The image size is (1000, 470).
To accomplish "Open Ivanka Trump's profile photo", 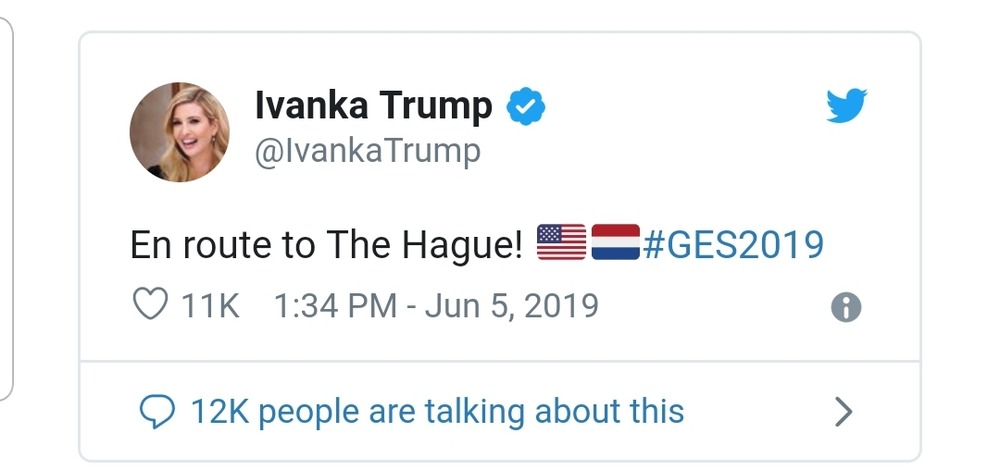I will [180, 131].
